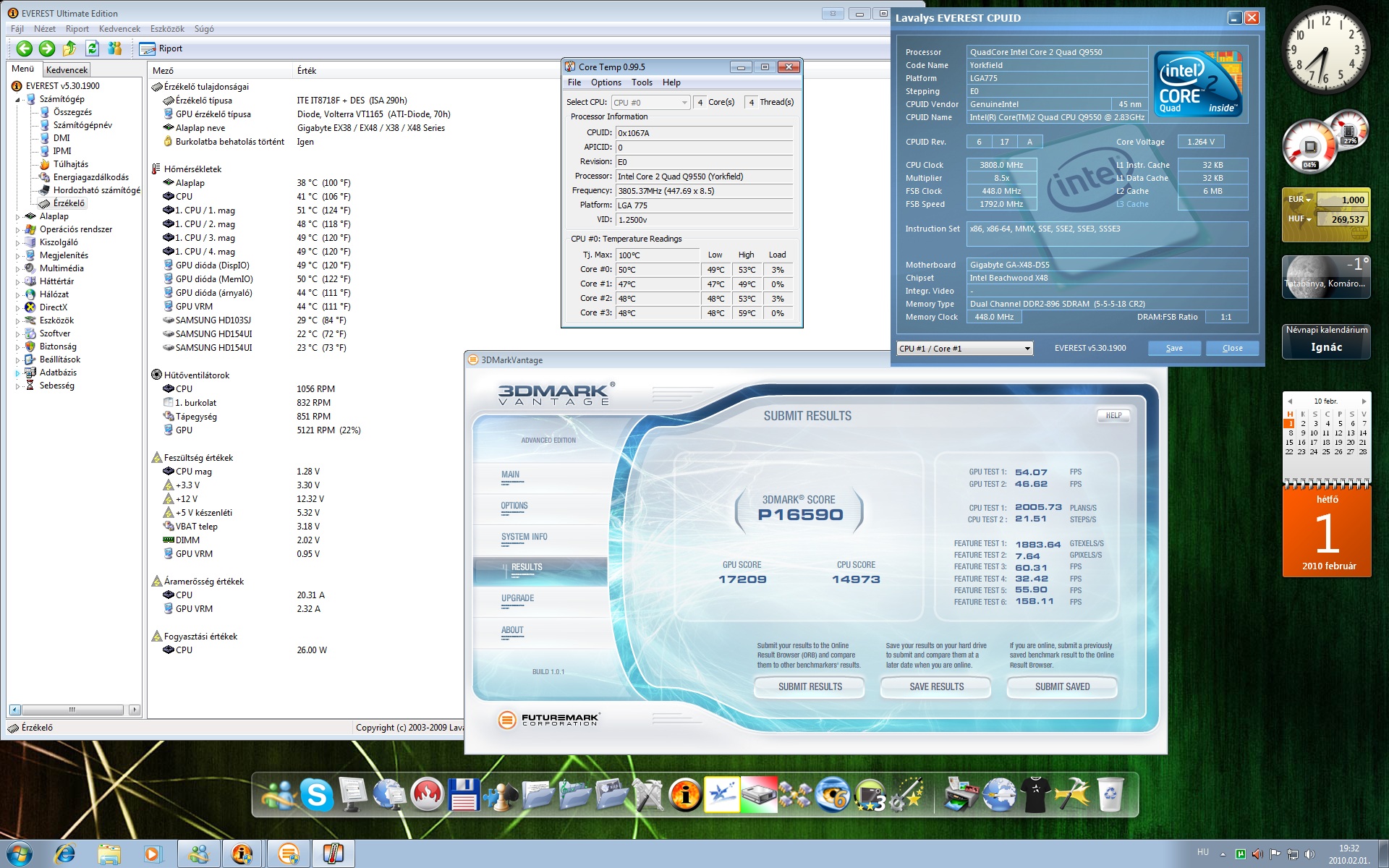Open the Select CPU dropdown in Core Temp
Viewport: 1389px width, 868px height.
tap(650, 103)
